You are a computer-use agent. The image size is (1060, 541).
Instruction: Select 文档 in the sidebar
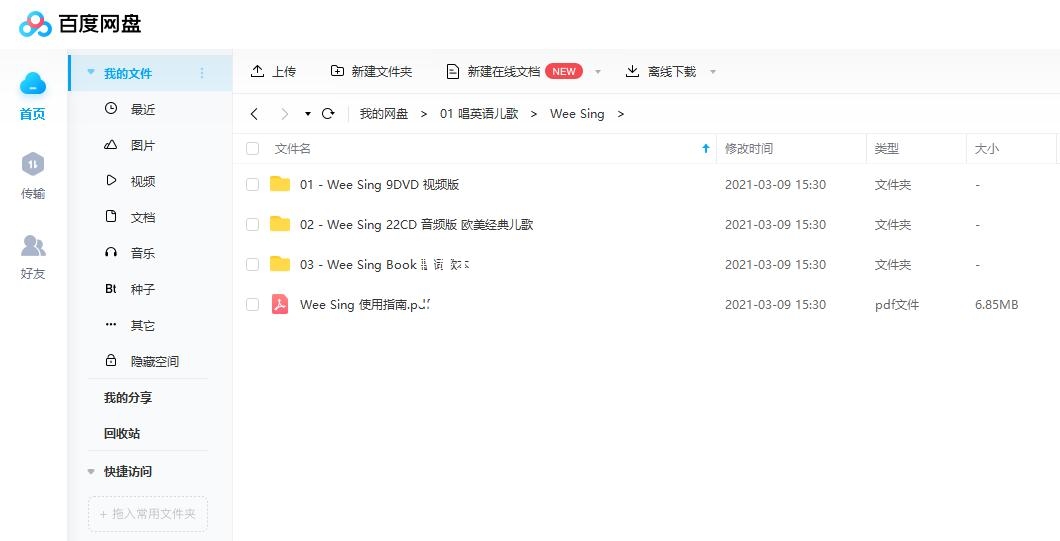pyautogui.click(x=143, y=217)
